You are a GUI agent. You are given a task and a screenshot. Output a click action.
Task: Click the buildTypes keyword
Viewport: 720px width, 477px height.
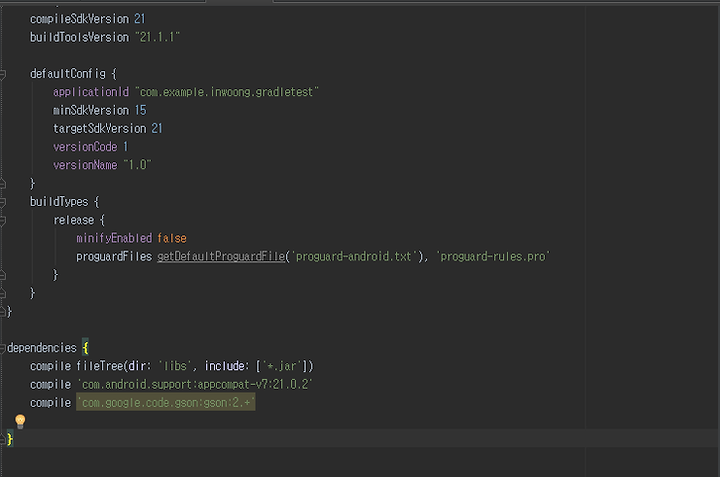tap(59, 202)
